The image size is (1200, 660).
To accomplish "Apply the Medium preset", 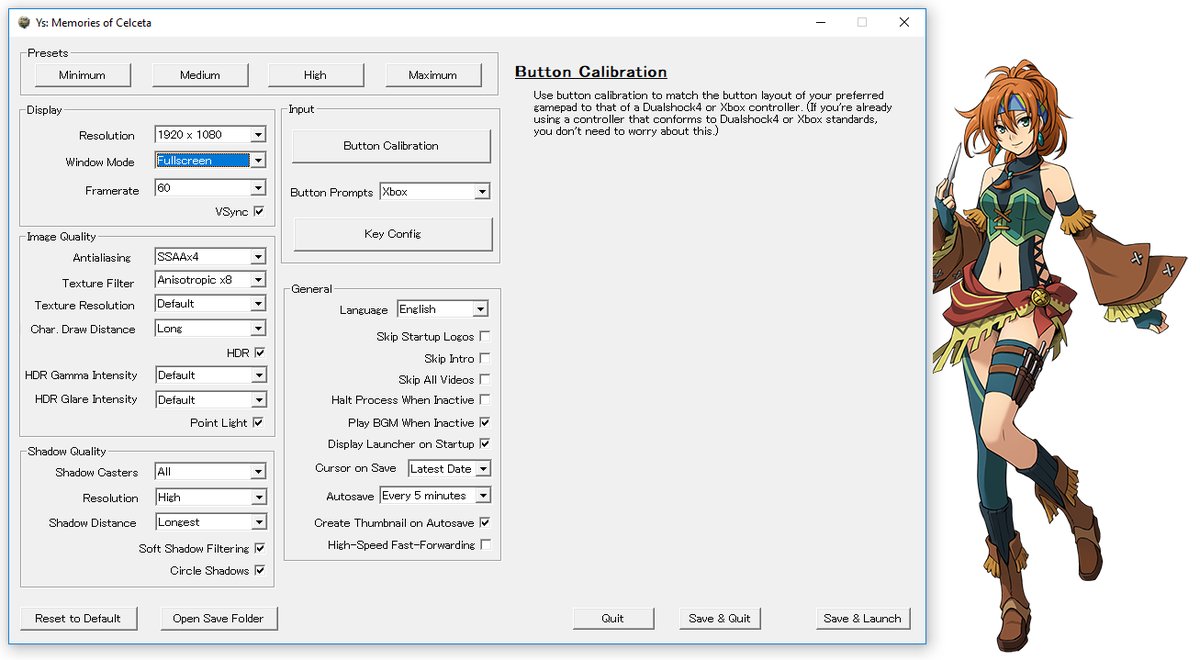I will click(200, 75).
